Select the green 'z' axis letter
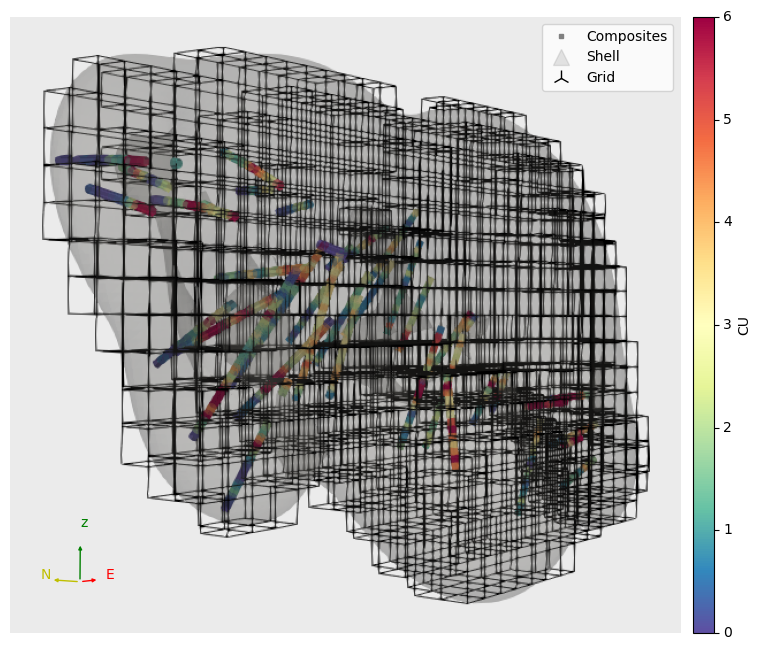761x650 pixels. tap(84, 523)
